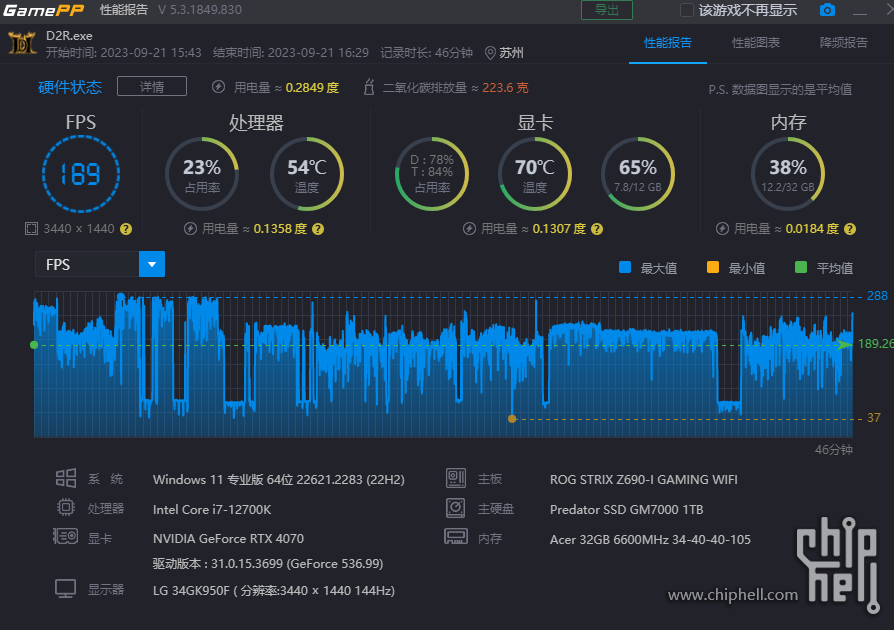Click the memory module icon beside Acer 32GB
Screen dimensions: 894x630
(x=456, y=536)
